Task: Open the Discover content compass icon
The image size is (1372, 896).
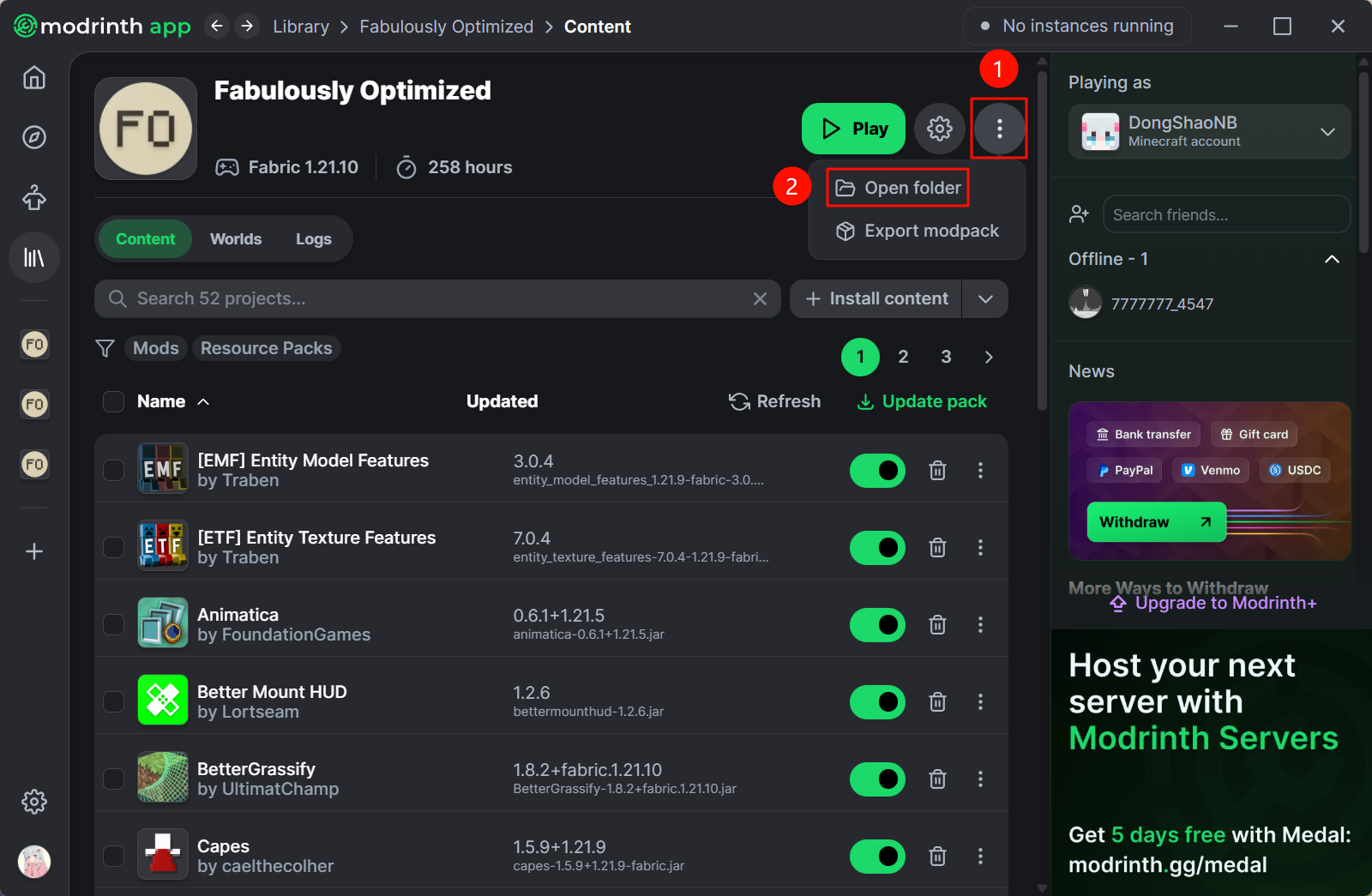Action: click(x=34, y=137)
